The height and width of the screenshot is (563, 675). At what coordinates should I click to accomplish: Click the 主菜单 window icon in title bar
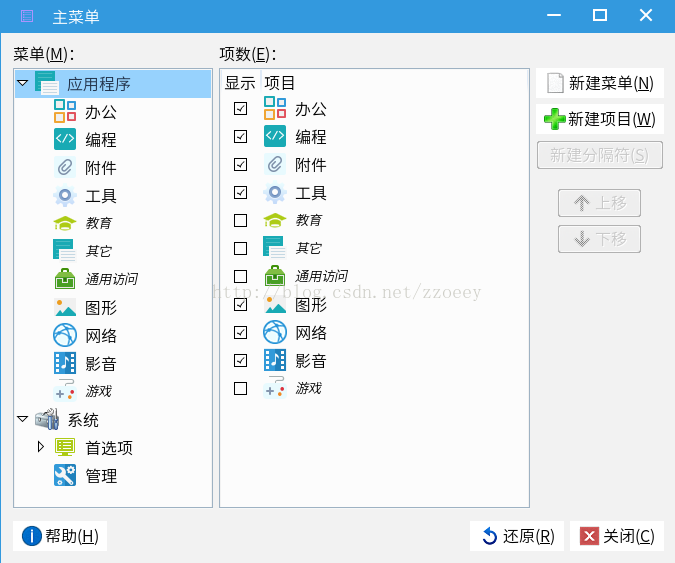[27, 16]
